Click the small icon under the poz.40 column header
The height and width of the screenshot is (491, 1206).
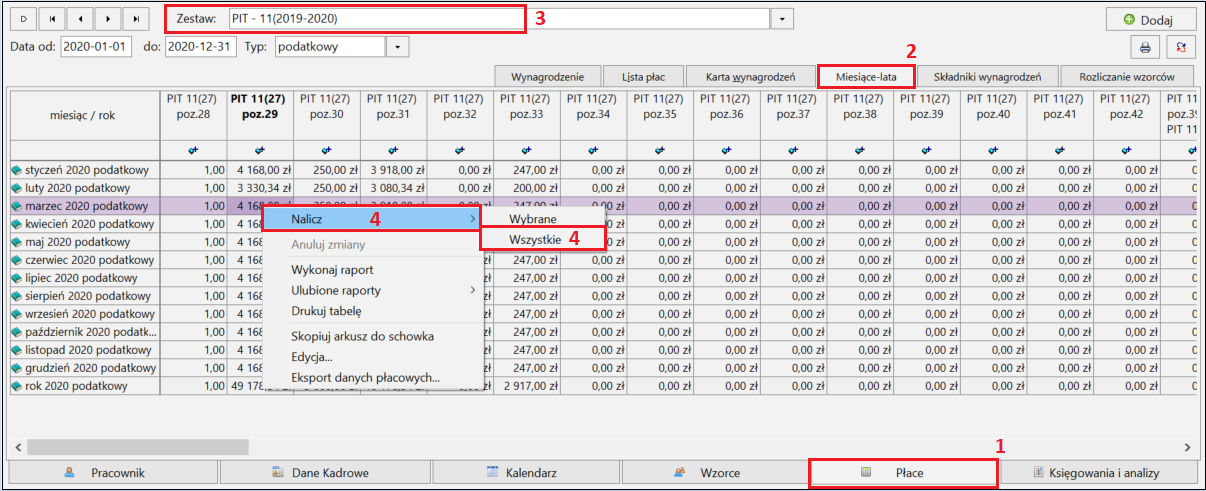(994, 149)
